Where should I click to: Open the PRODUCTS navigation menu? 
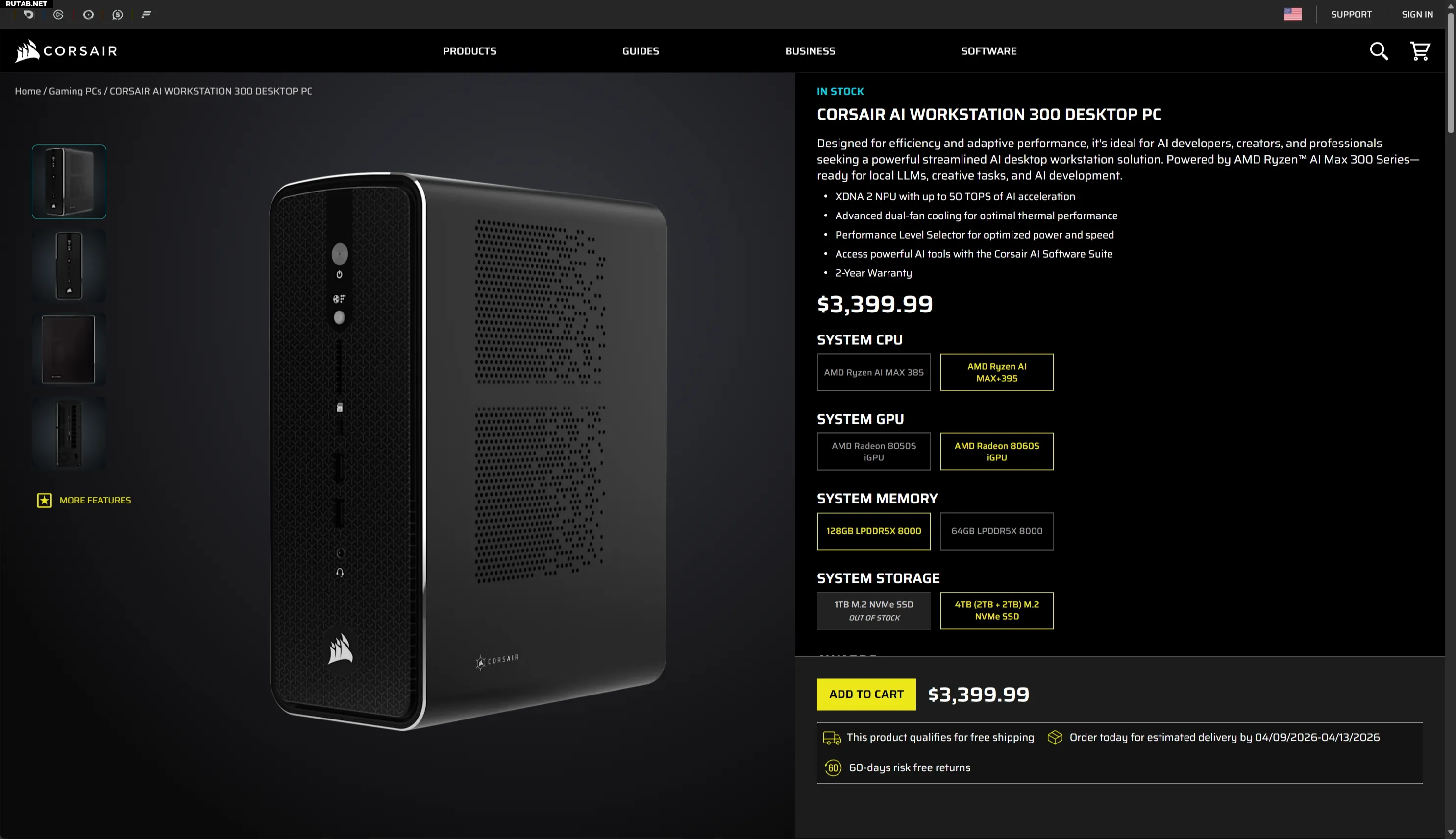(x=469, y=51)
